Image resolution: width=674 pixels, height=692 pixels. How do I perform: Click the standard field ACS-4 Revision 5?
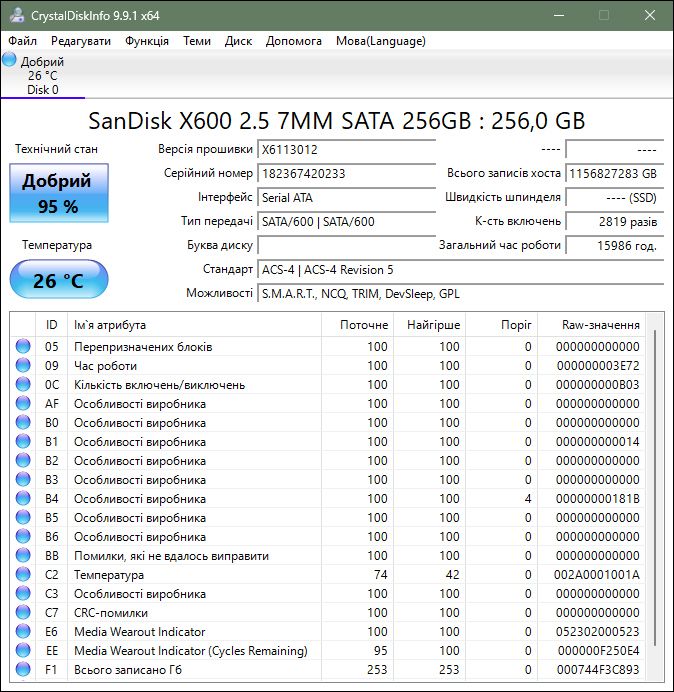(x=460, y=269)
